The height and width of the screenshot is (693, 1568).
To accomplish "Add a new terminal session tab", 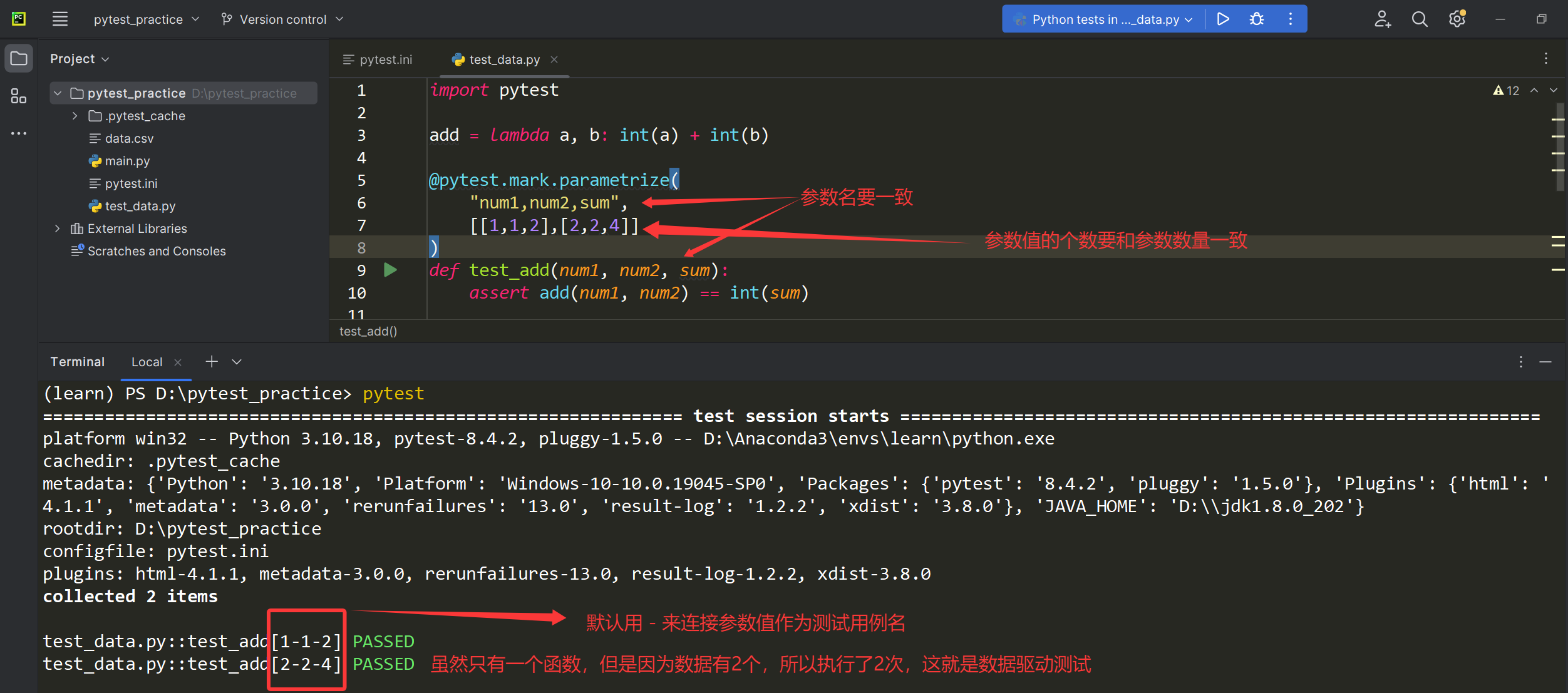I will 212,362.
